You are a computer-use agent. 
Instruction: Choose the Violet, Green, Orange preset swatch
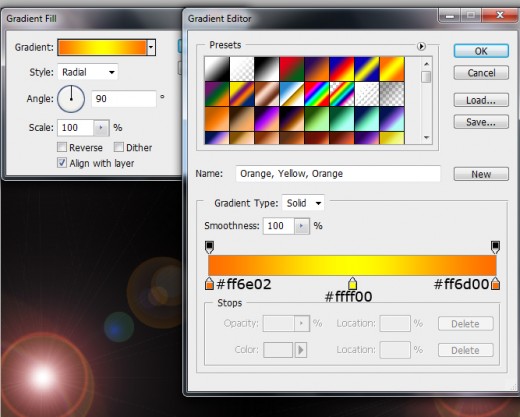(217, 94)
